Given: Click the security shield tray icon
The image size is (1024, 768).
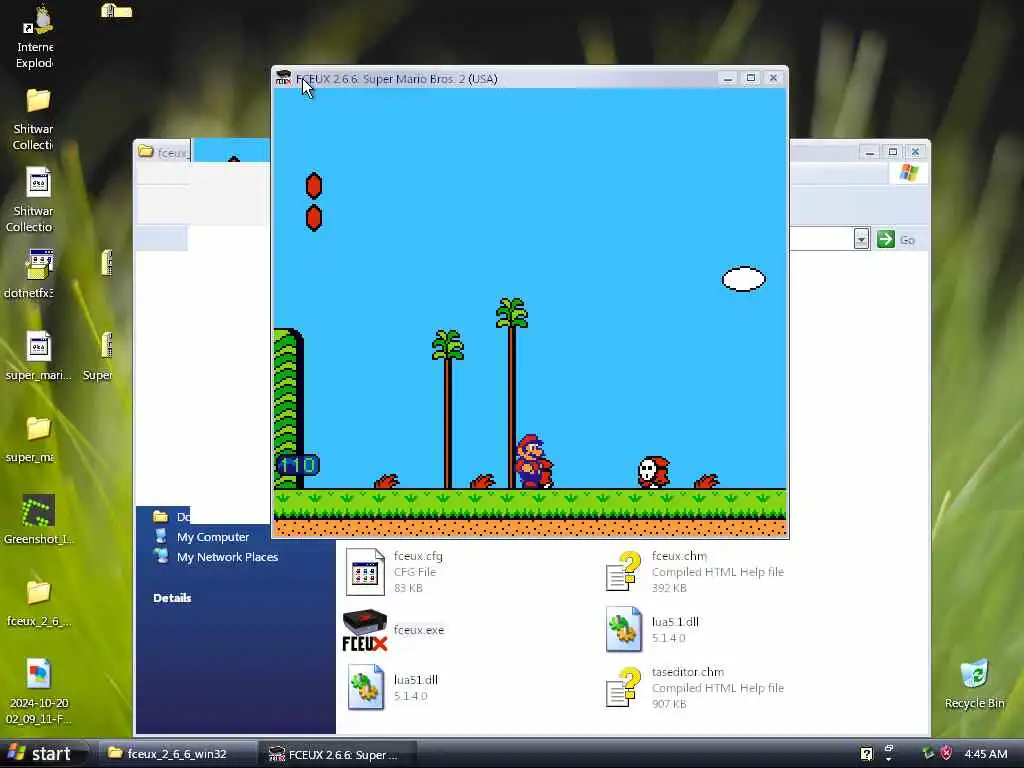Looking at the screenshot, I should (946, 753).
